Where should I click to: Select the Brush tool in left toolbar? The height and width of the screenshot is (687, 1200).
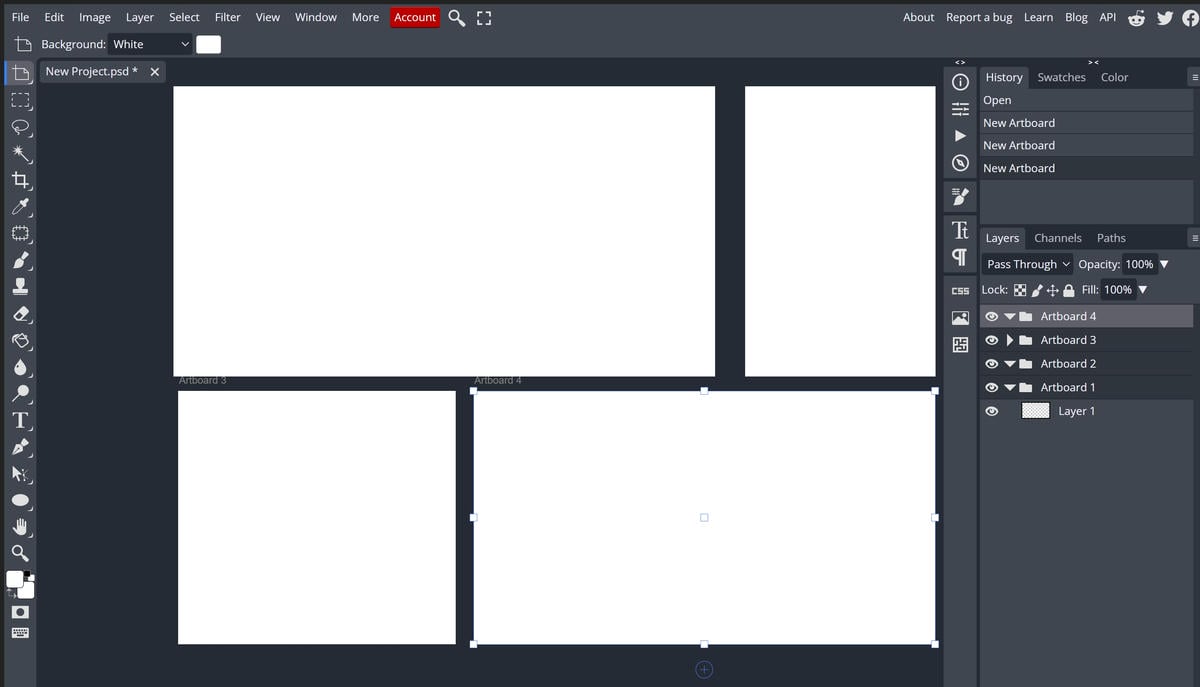20,260
